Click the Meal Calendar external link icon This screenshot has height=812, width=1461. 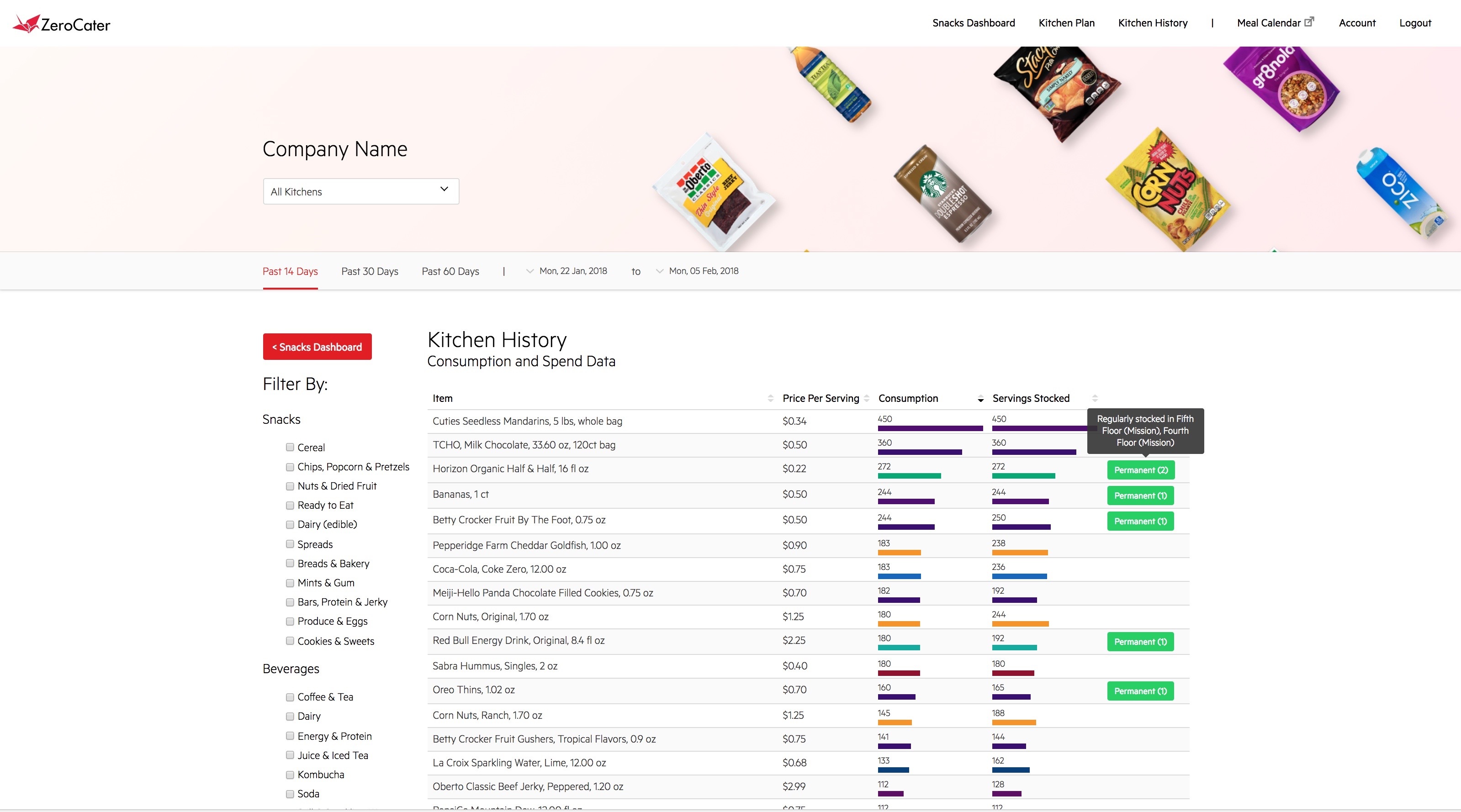coord(1309,21)
